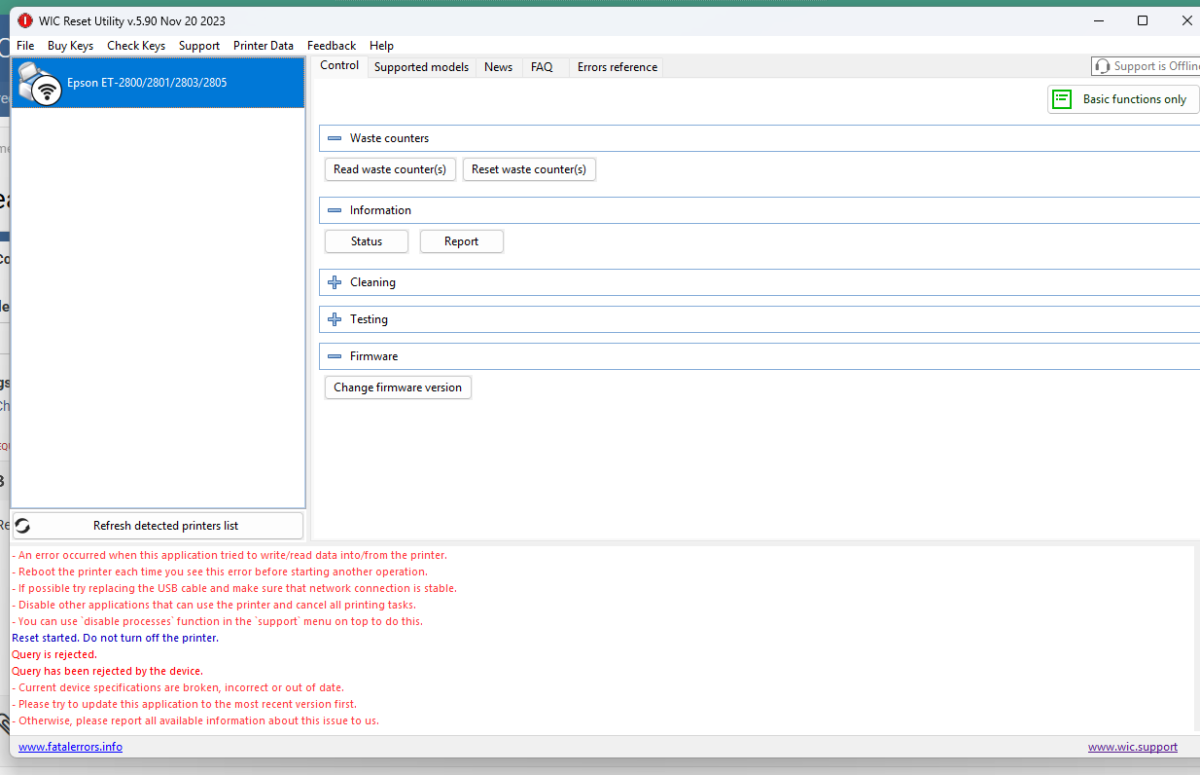Screen dimensions: 1200x775
Task: Open the www.fatalerrors.info link
Action: coord(70,747)
